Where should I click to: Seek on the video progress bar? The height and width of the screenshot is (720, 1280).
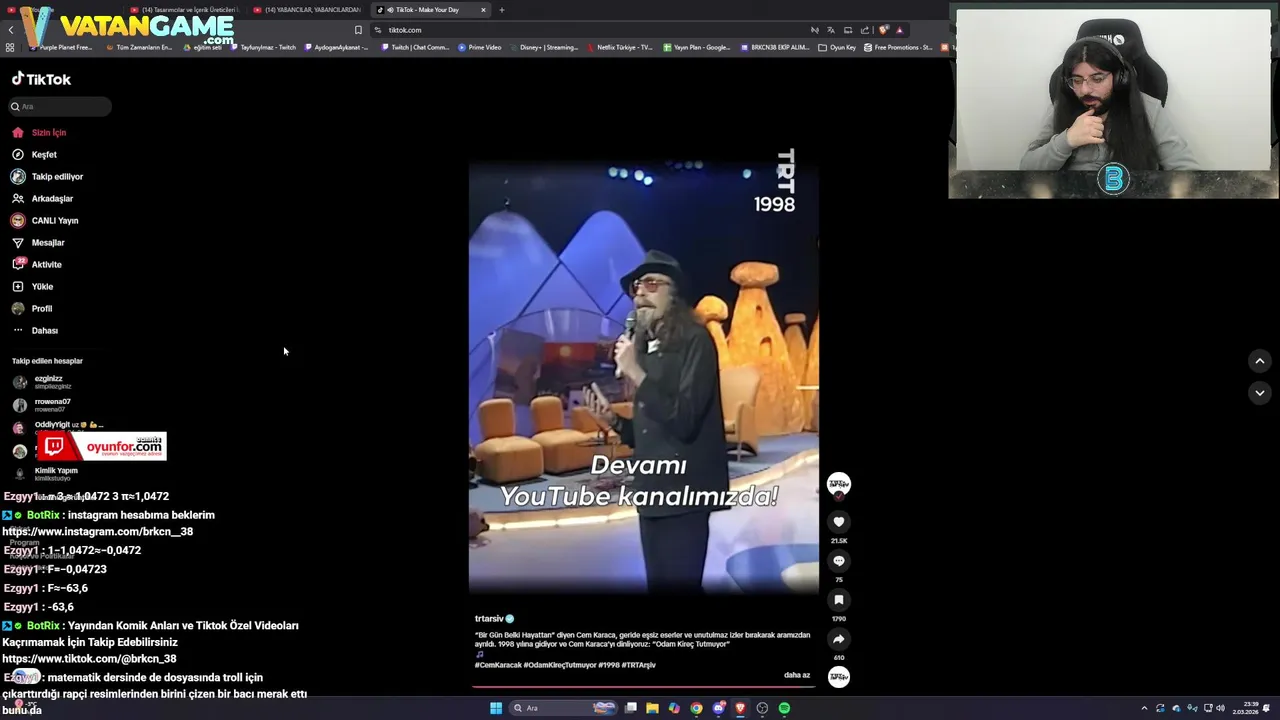(x=643, y=687)
